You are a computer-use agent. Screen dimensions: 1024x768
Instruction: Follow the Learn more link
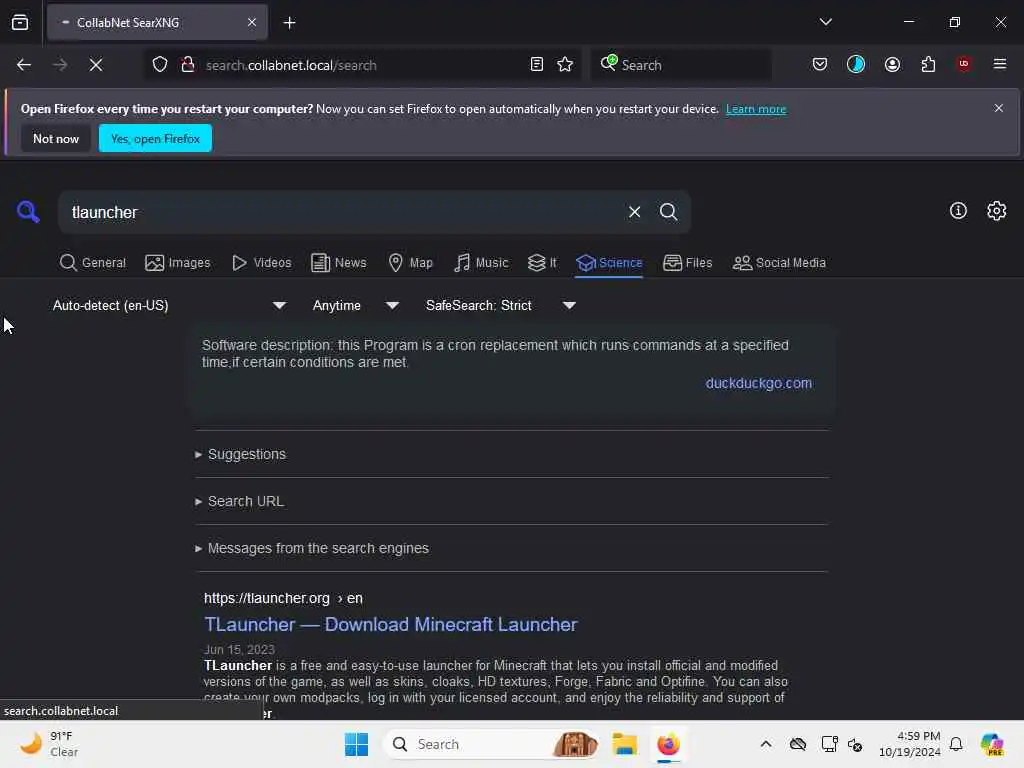point(756,109)
